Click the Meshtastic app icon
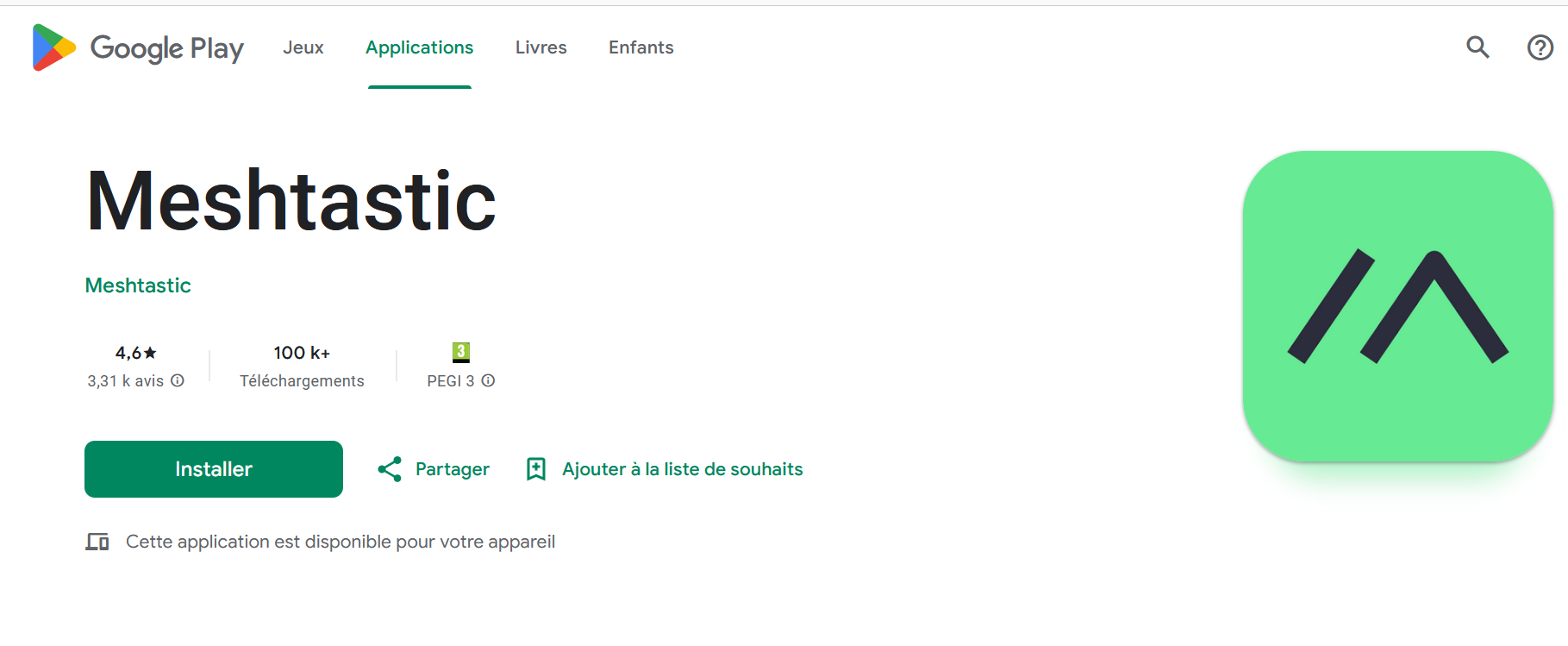Image resolution: width=1568 pixels, height=646 pixels. (1397, 306)
